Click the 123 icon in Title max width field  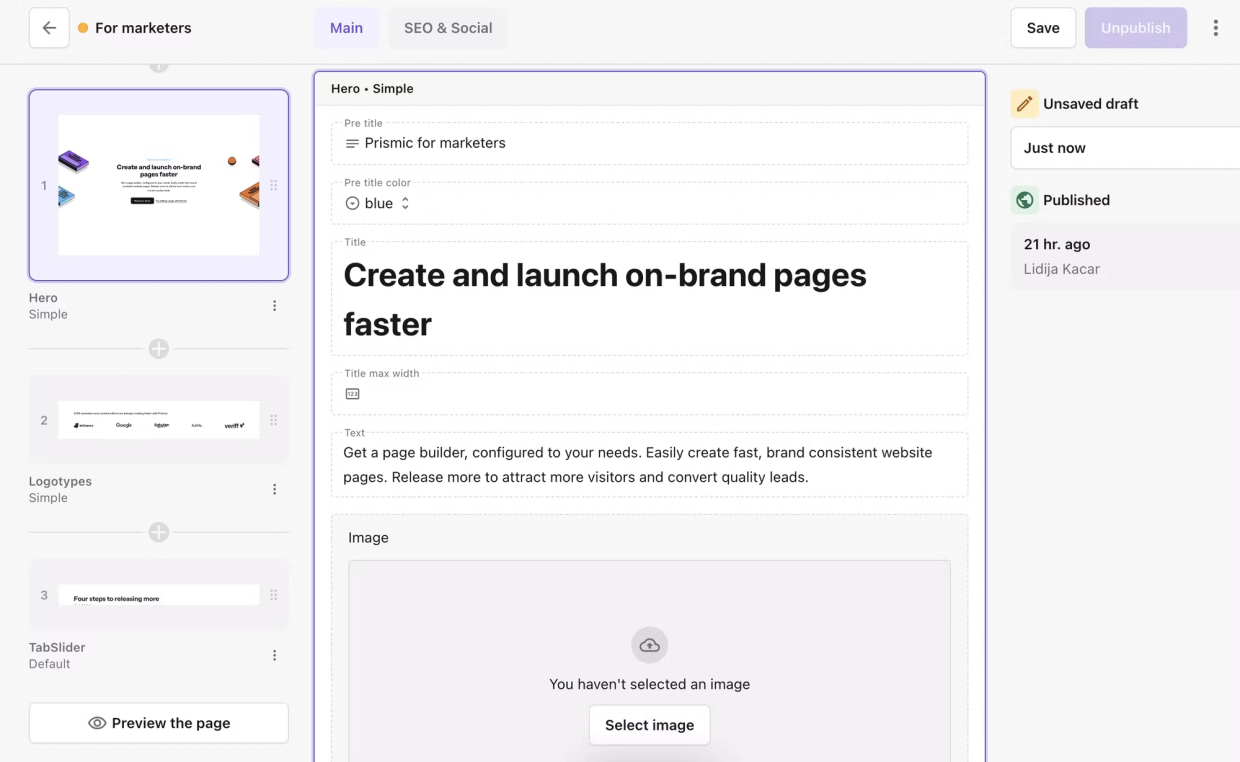point(352,393)
